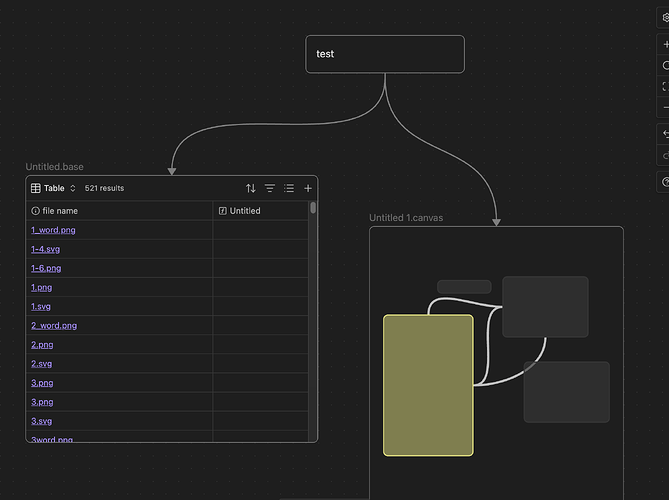
Task: Click the plus icon in base toolbar
Action: tap(308, 188)
